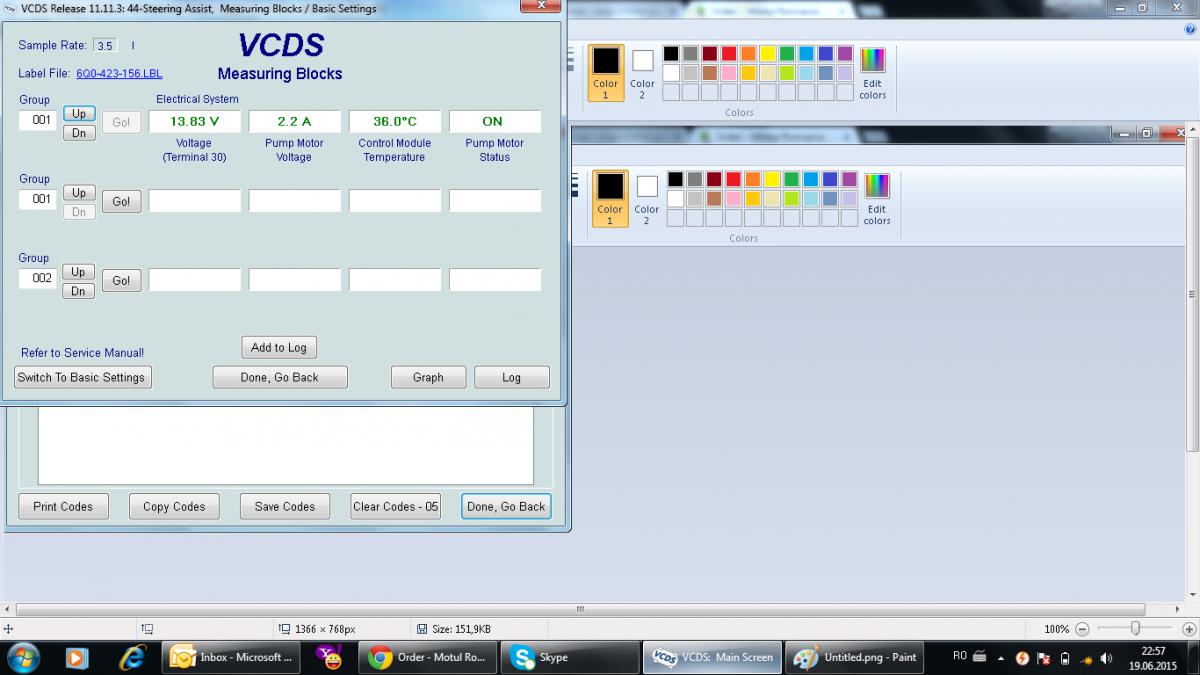Select Color 2 in the upper Paint ribbon

(x=642, y=75)
